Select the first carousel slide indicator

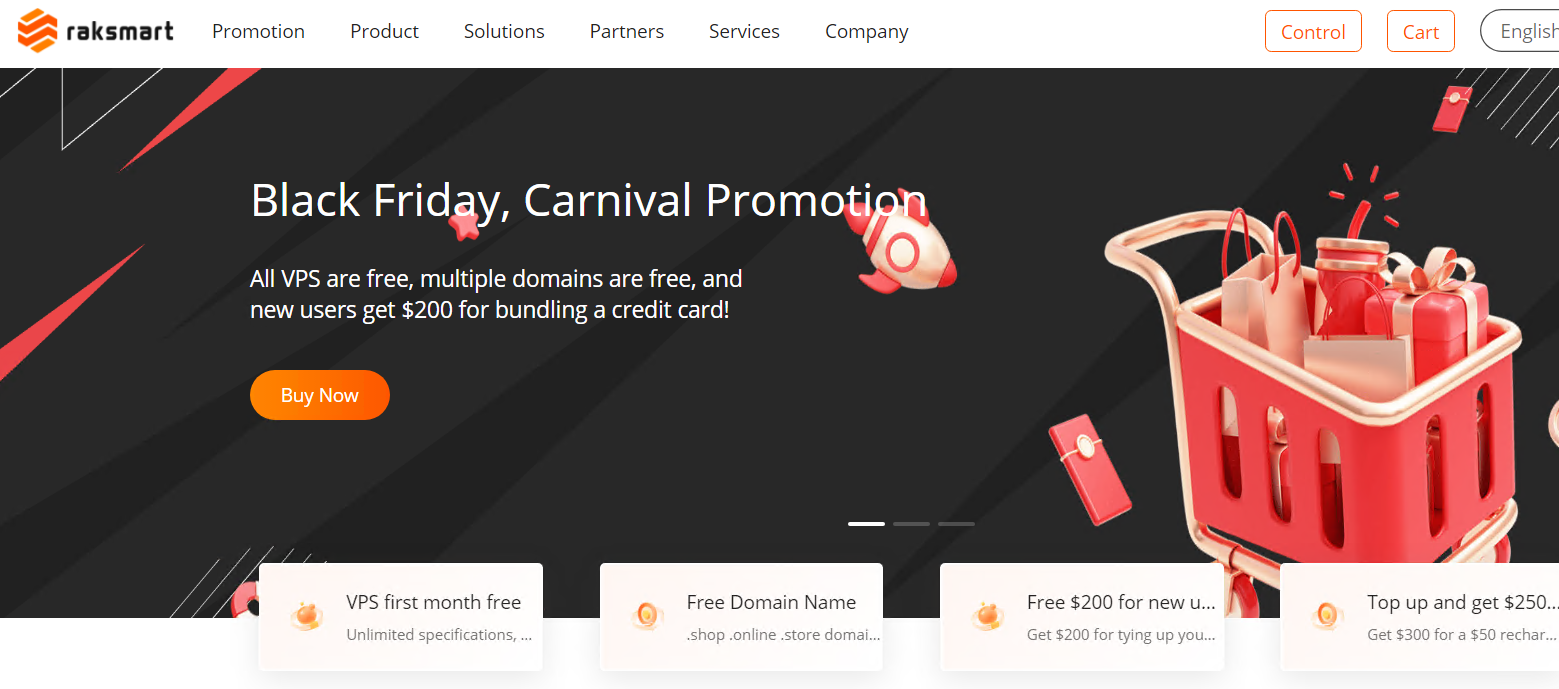pyautogui.click(x=866, y=524)
